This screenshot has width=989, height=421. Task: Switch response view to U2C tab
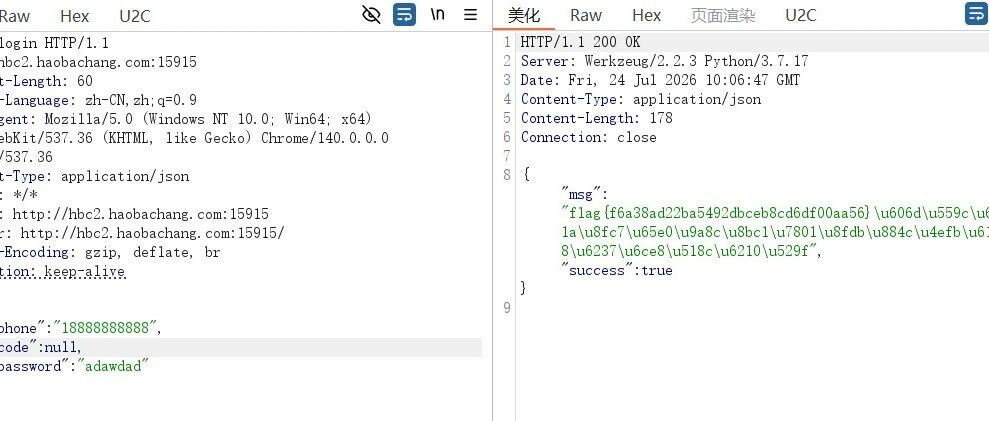(800, 15)
